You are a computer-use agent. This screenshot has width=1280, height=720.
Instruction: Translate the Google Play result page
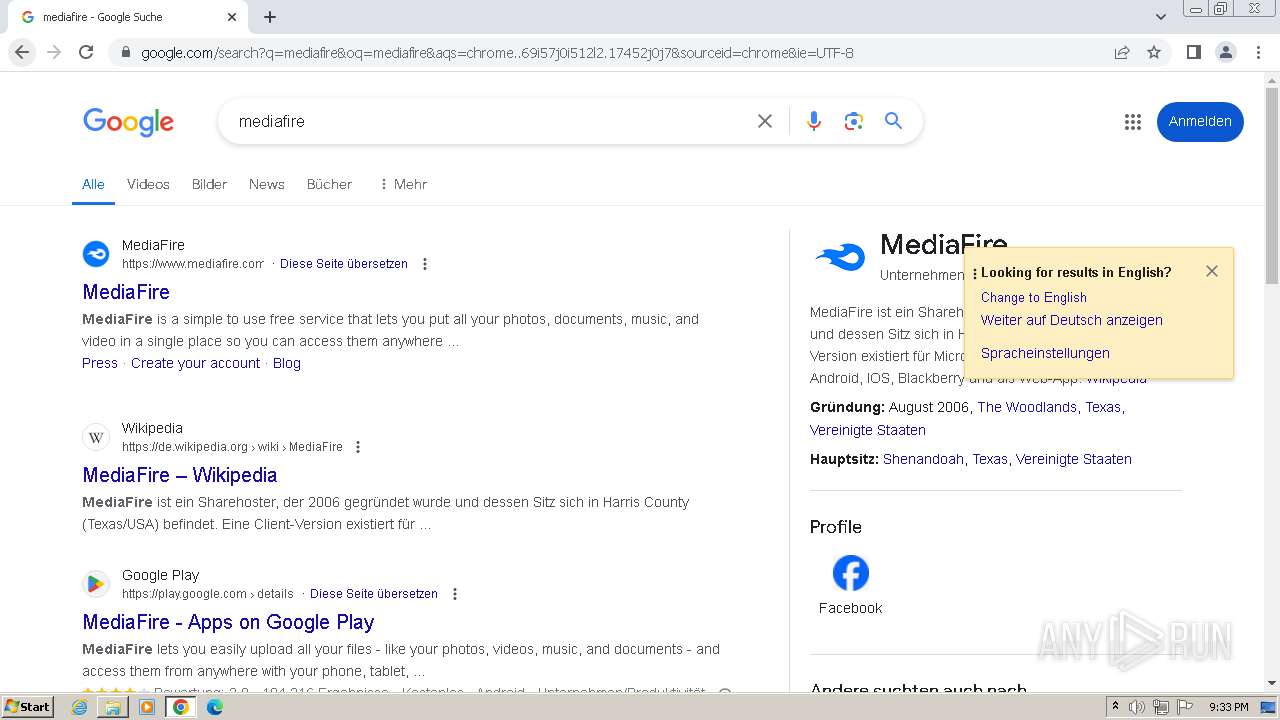(x=374, y=594)
